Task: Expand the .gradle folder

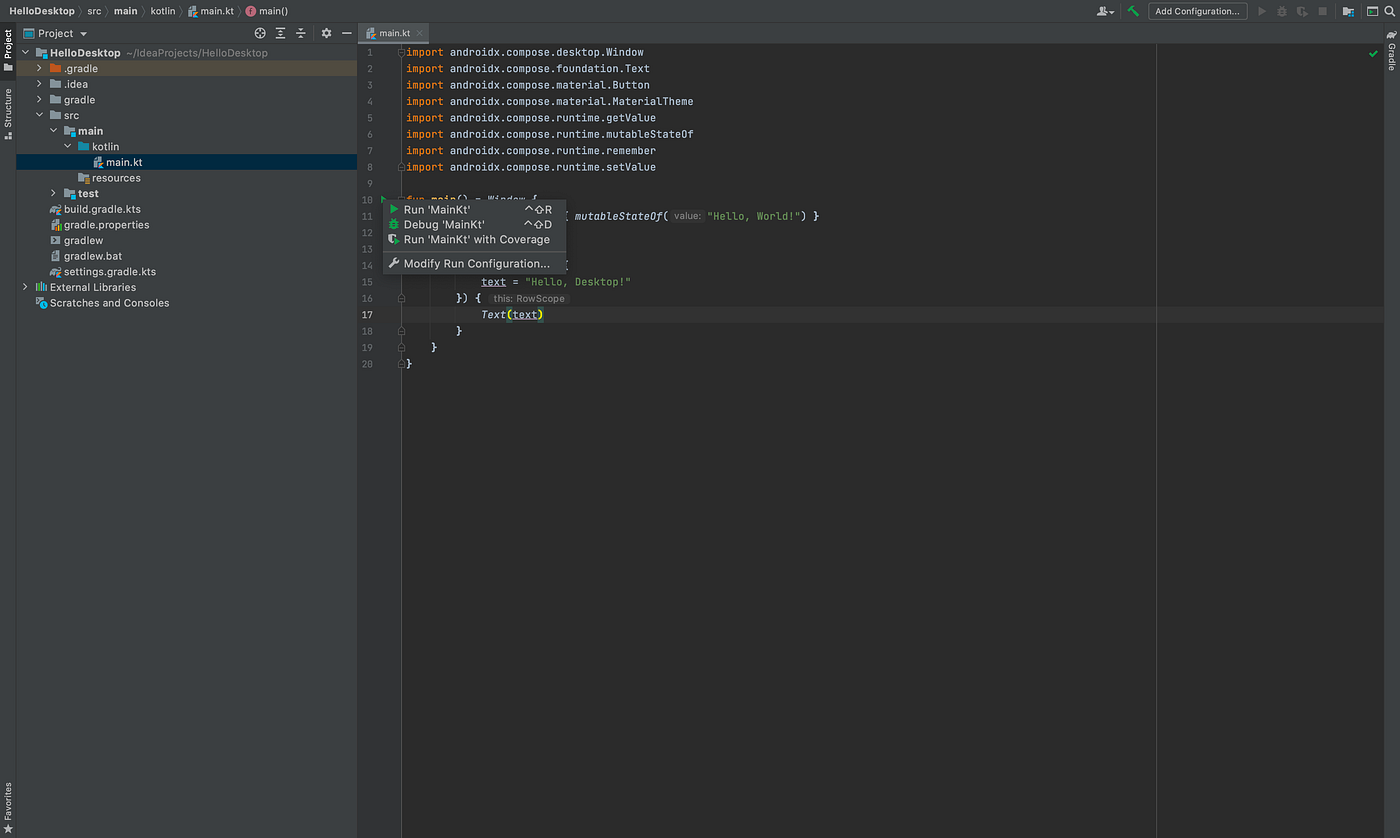Action: click(x=40, y=69)
